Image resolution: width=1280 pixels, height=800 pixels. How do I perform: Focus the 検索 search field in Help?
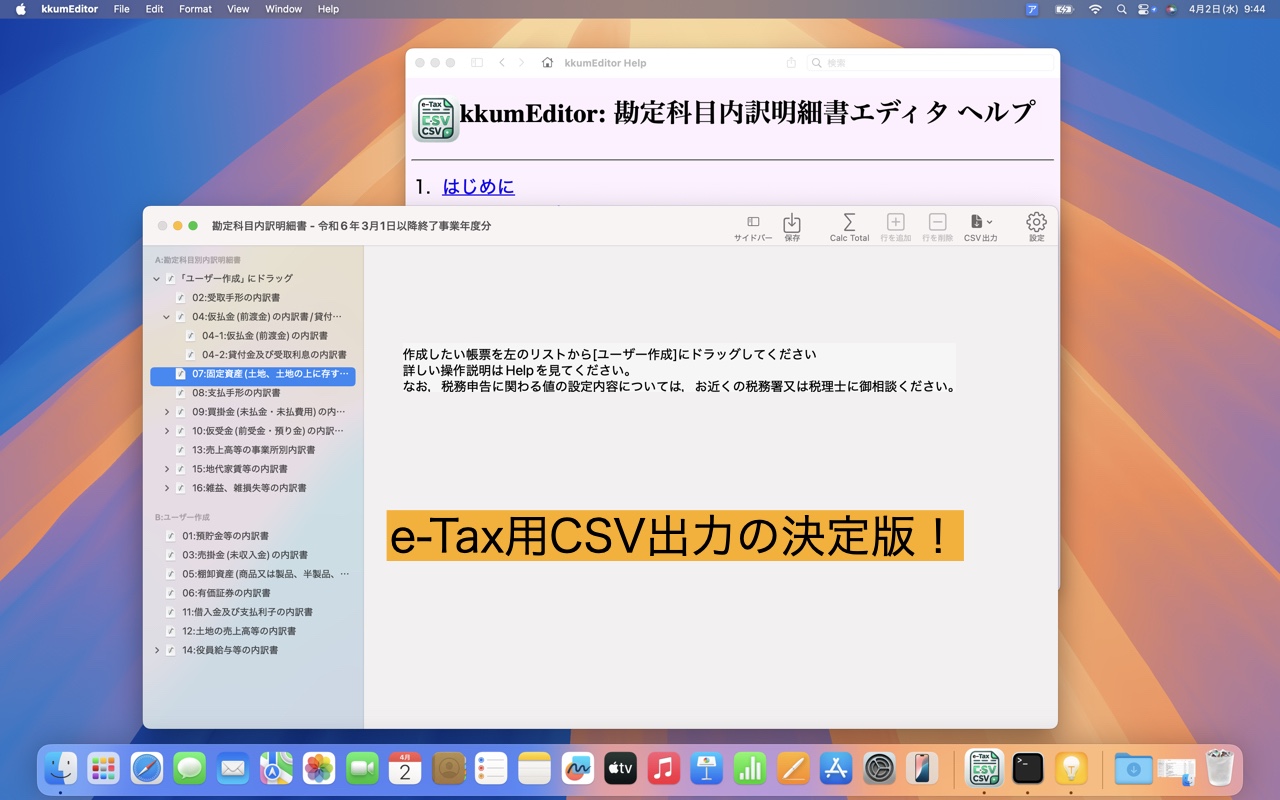(931, 63)
